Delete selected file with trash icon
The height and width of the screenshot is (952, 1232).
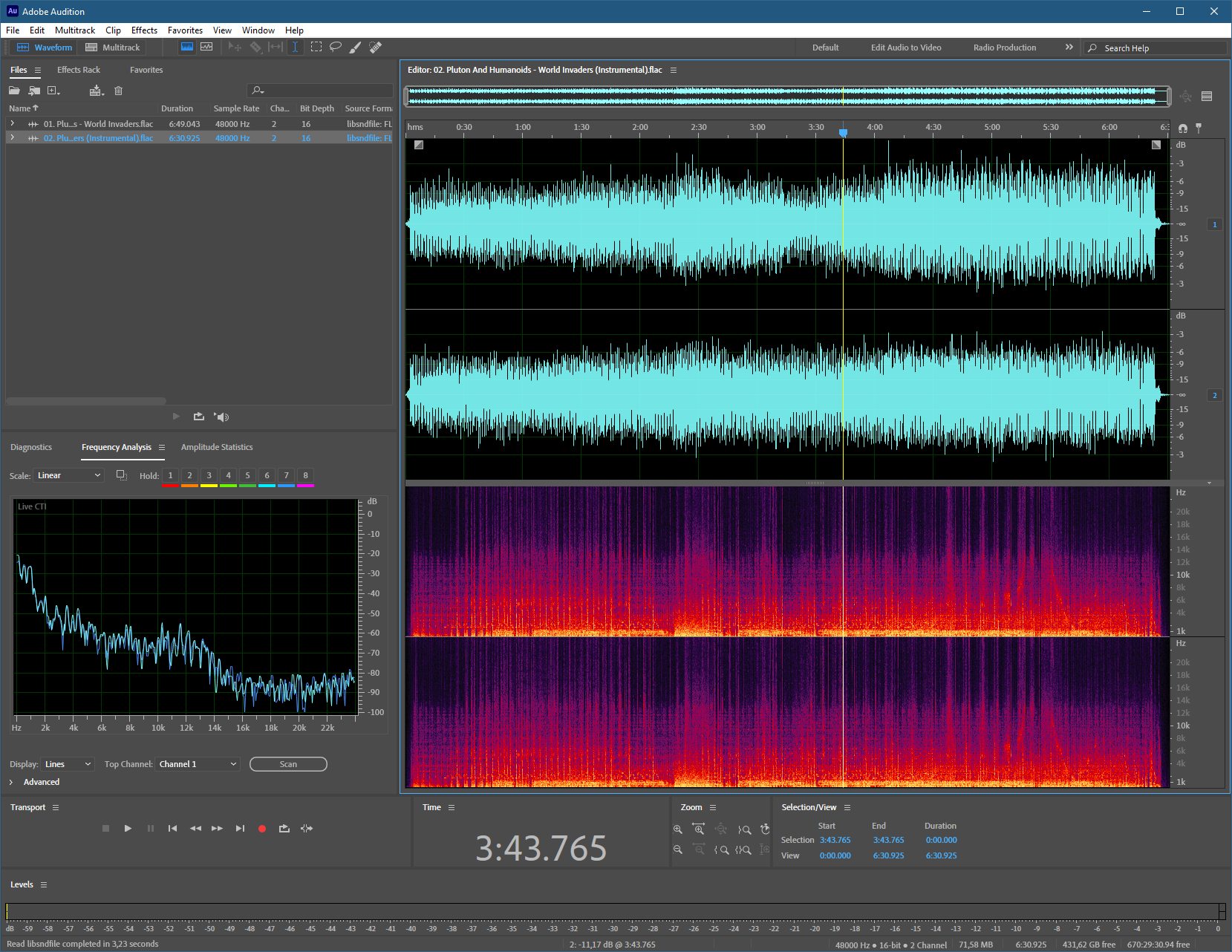tap(118, 91)
